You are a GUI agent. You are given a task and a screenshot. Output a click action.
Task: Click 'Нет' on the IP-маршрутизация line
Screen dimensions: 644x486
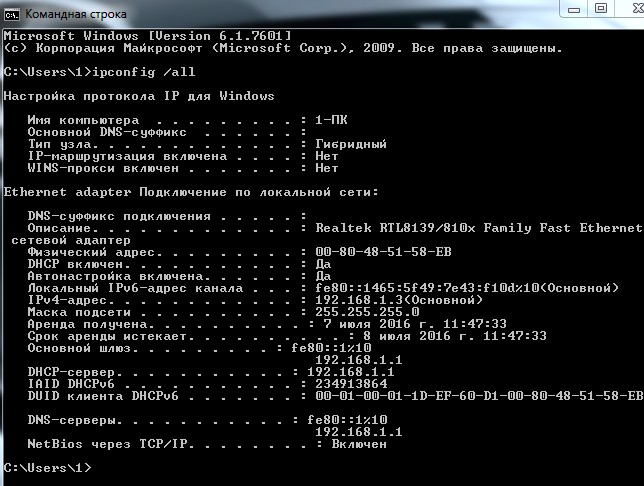click(x=327, y=156)
